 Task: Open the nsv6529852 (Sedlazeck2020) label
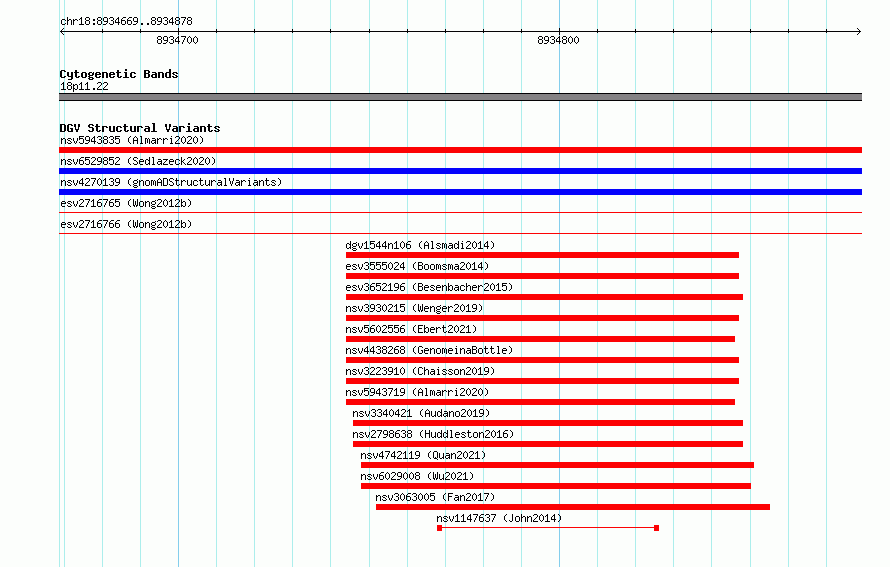coord(138,161)
